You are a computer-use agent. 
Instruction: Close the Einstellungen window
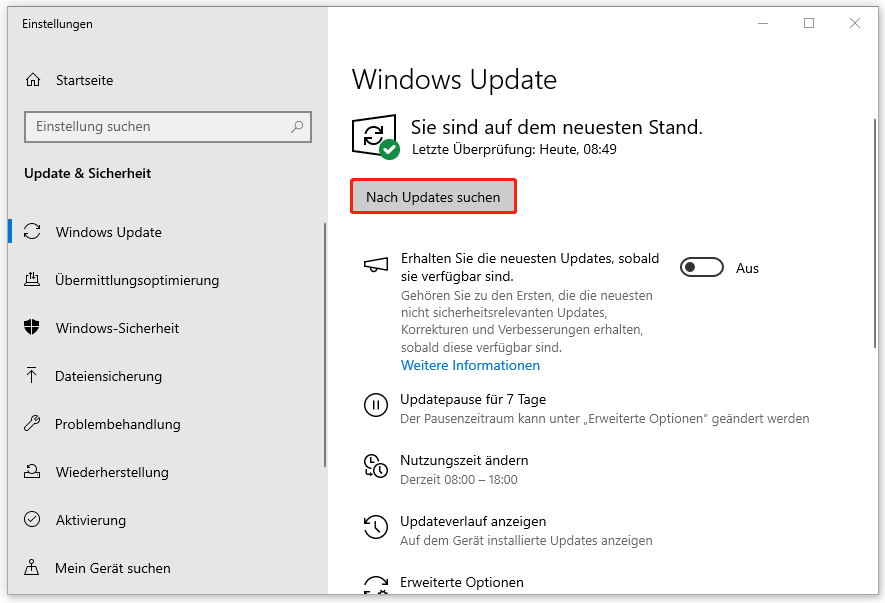coord(855,23)
